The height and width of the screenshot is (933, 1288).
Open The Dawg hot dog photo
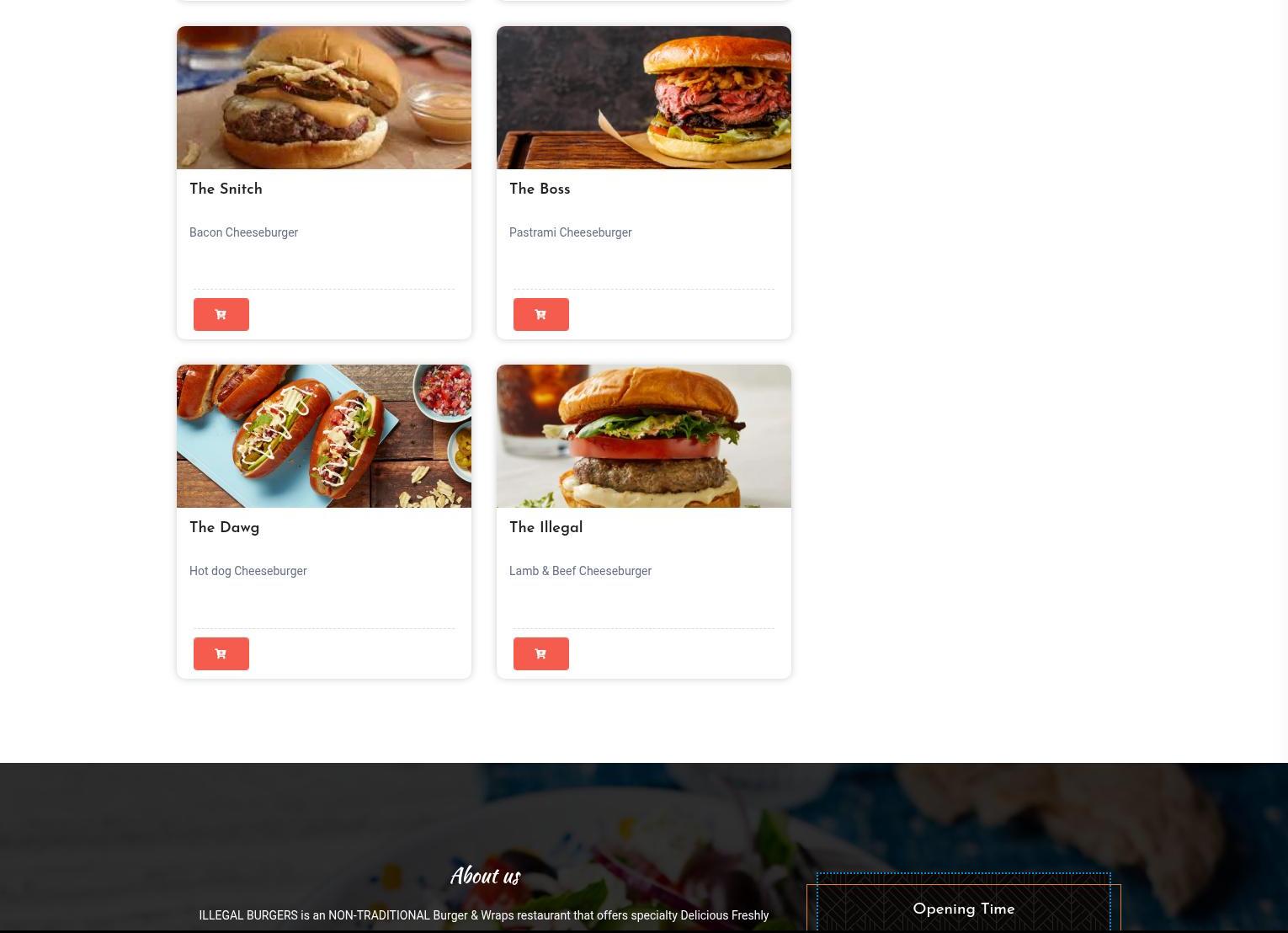click(x=324, y=436)
